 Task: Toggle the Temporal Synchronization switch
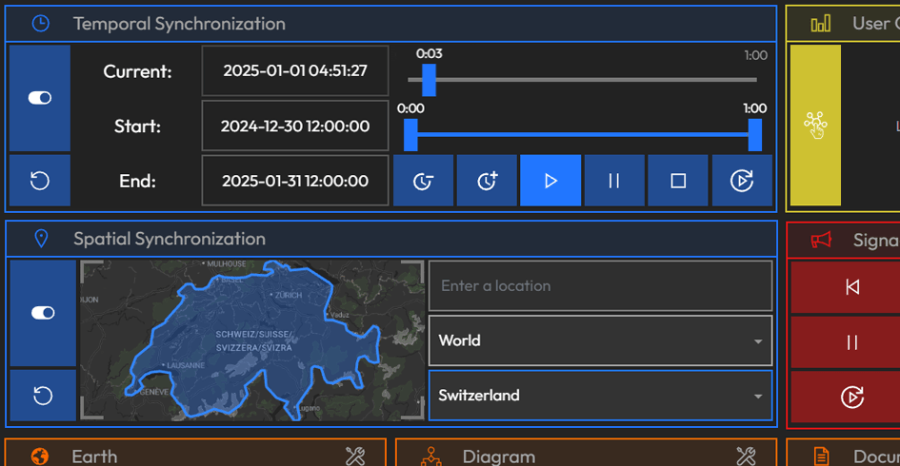tap(40, 98)
